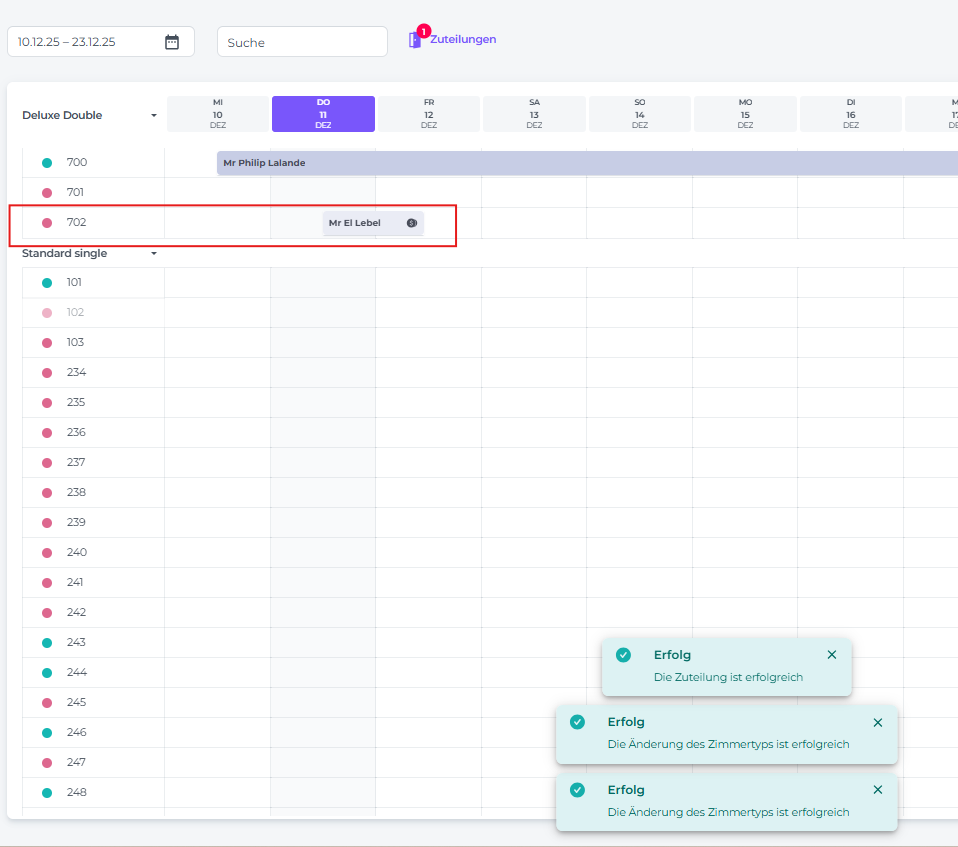
Task: Select room 243 in the room list
Action: [77, 642]
